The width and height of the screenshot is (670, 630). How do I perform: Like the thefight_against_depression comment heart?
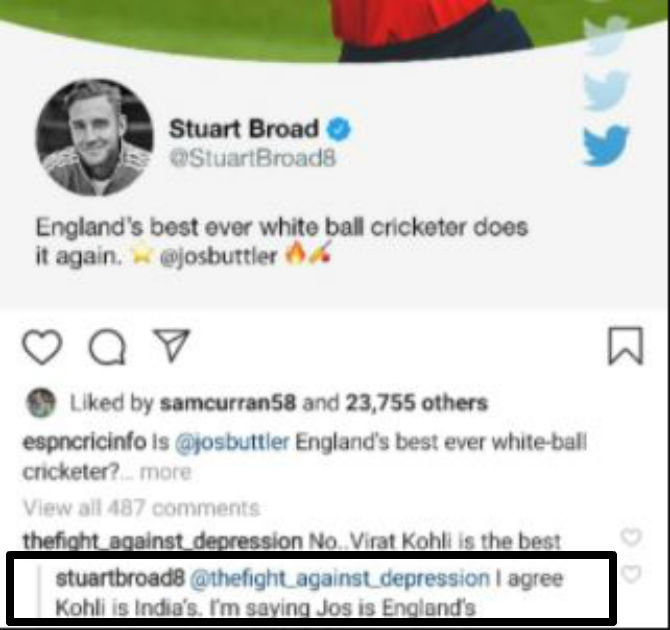pos(632,537)
